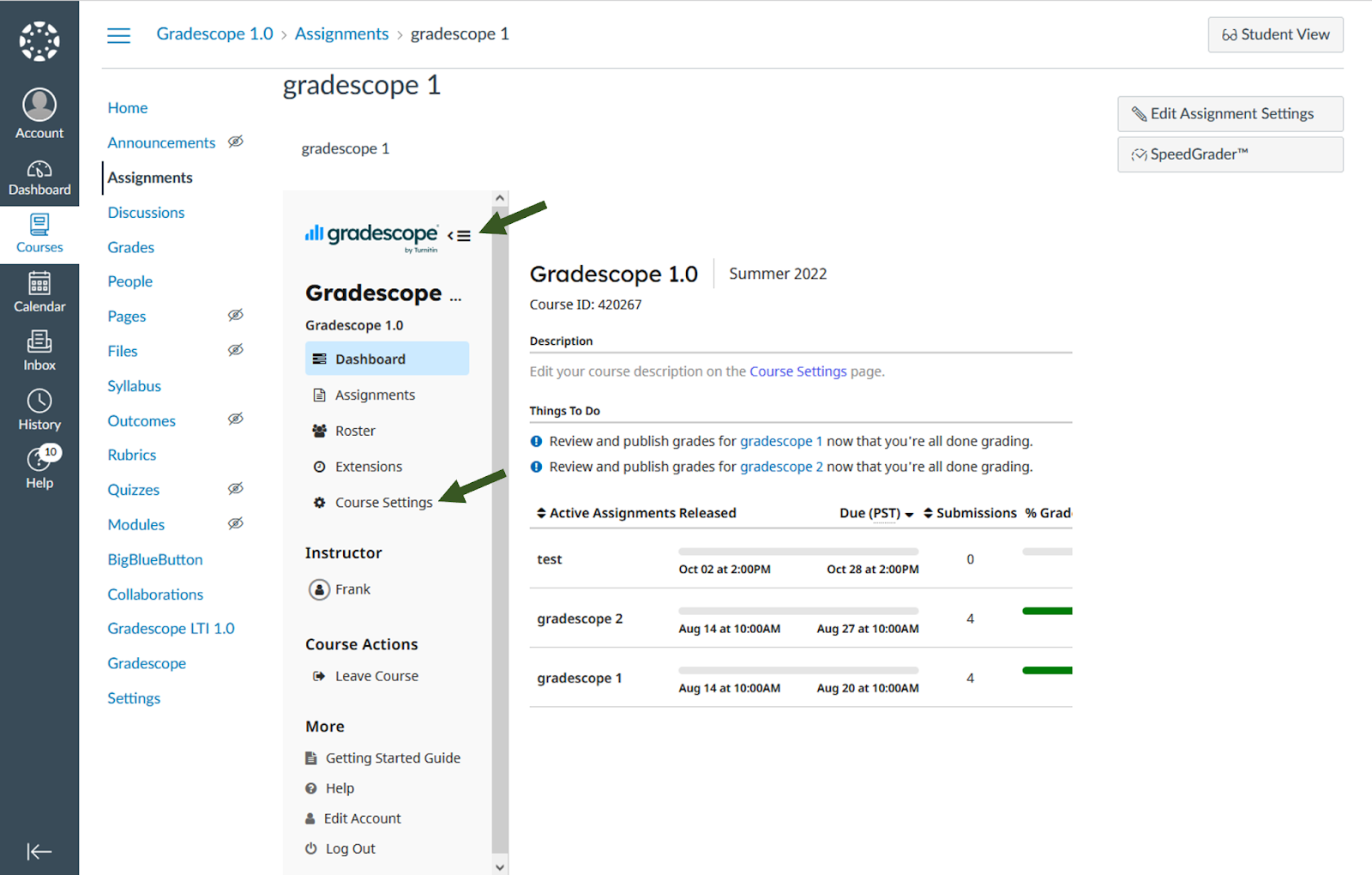The height and width of the screenshot is (875, 1372).
Task: Open Grades in course menu
Action: [x=131, y=247]
